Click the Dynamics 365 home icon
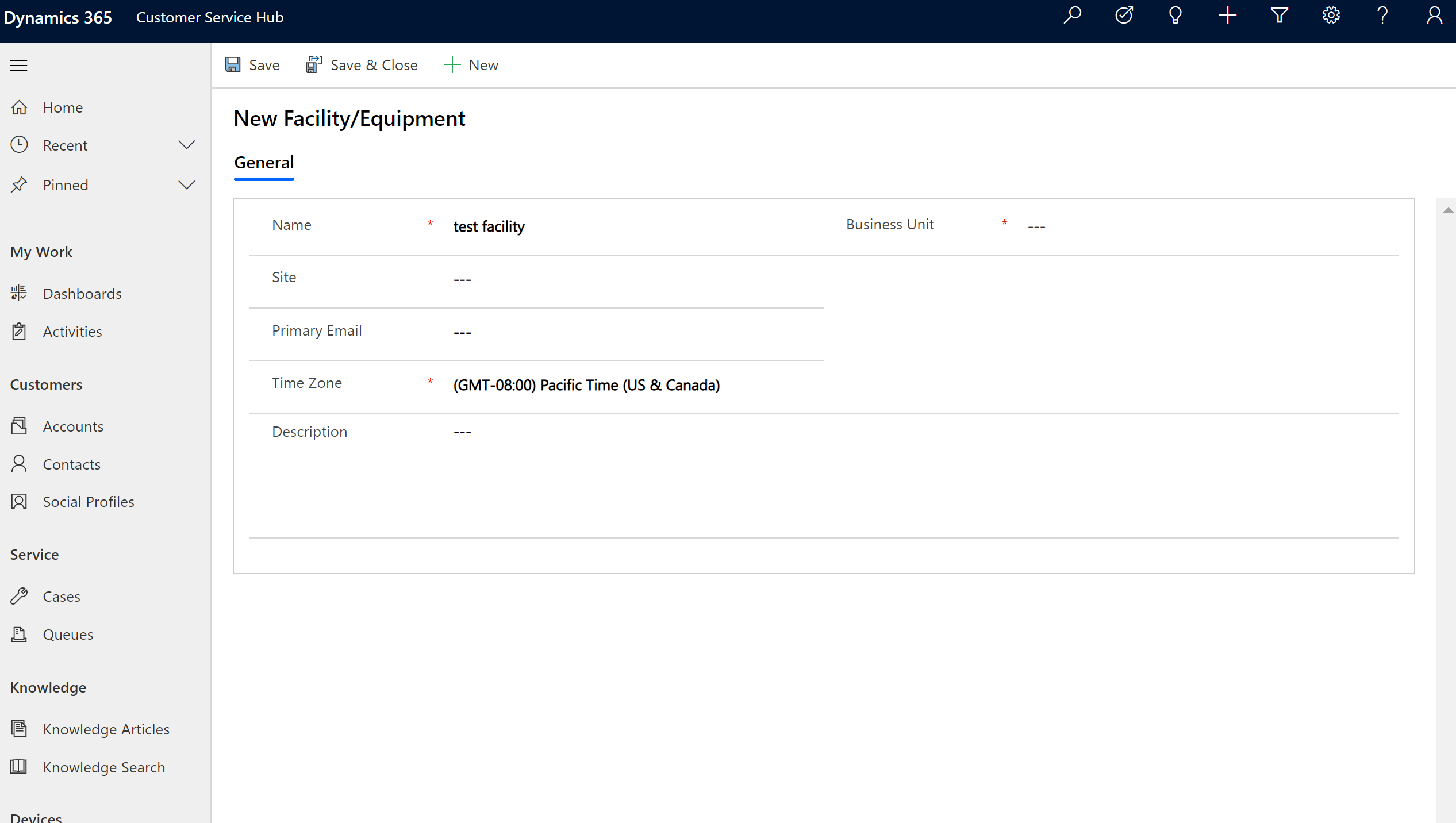The image size is (1456, 823). tap(56, 17)
